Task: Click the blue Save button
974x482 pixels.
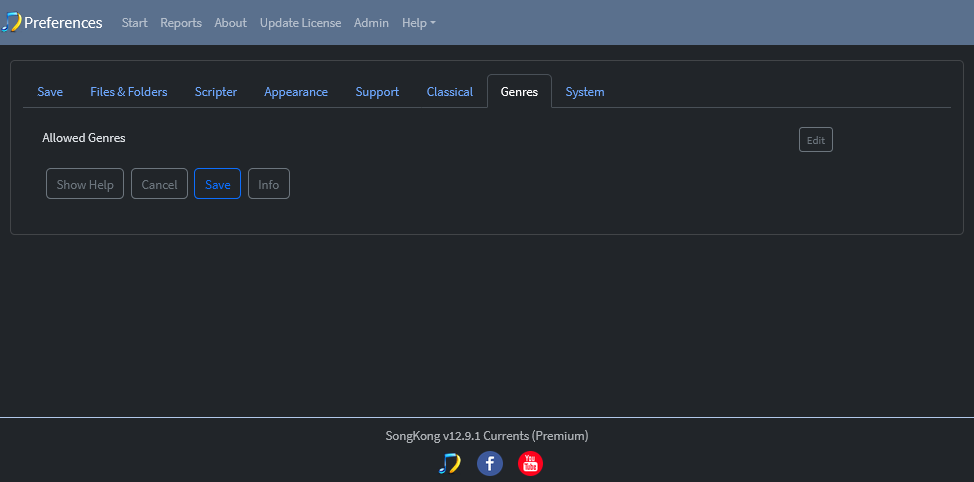Action: [217, 184]
